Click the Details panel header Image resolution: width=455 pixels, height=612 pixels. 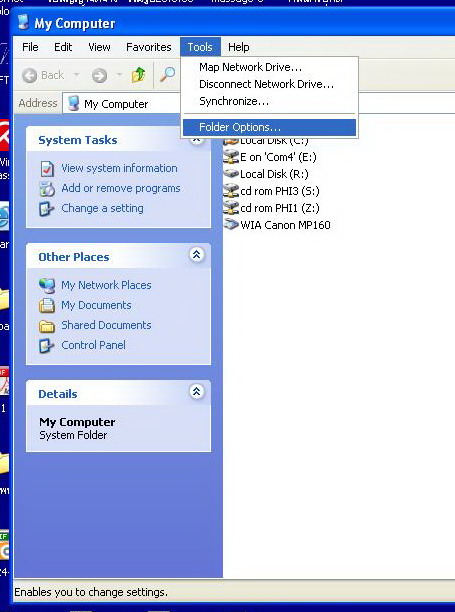[119, 393]
